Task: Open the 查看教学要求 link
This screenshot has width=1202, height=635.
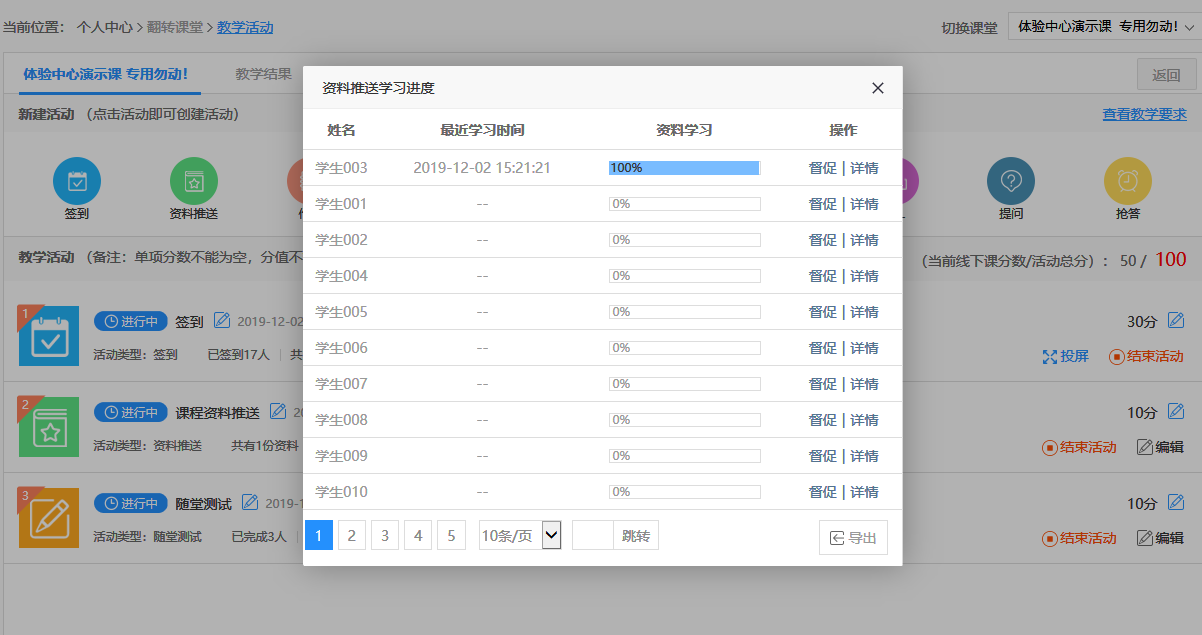Action: pos(1144,114)
